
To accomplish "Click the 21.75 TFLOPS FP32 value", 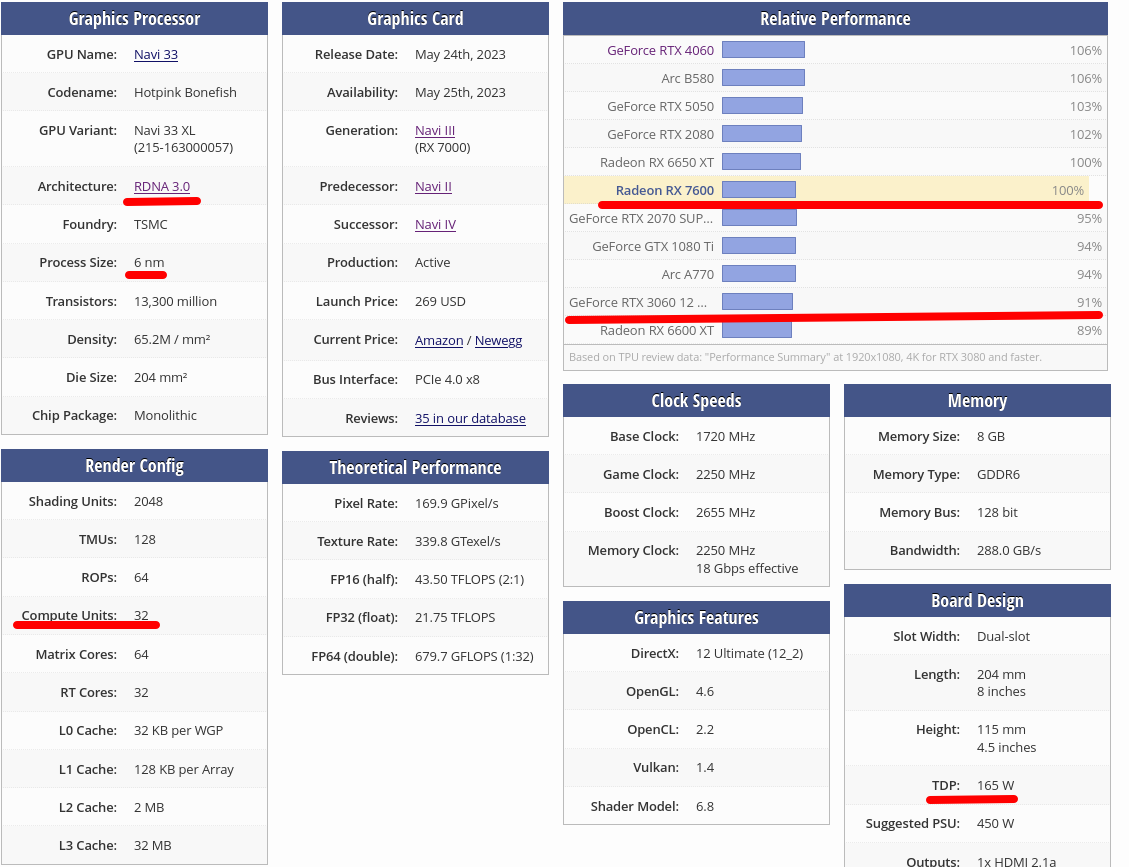I will [x=455, y=618].
